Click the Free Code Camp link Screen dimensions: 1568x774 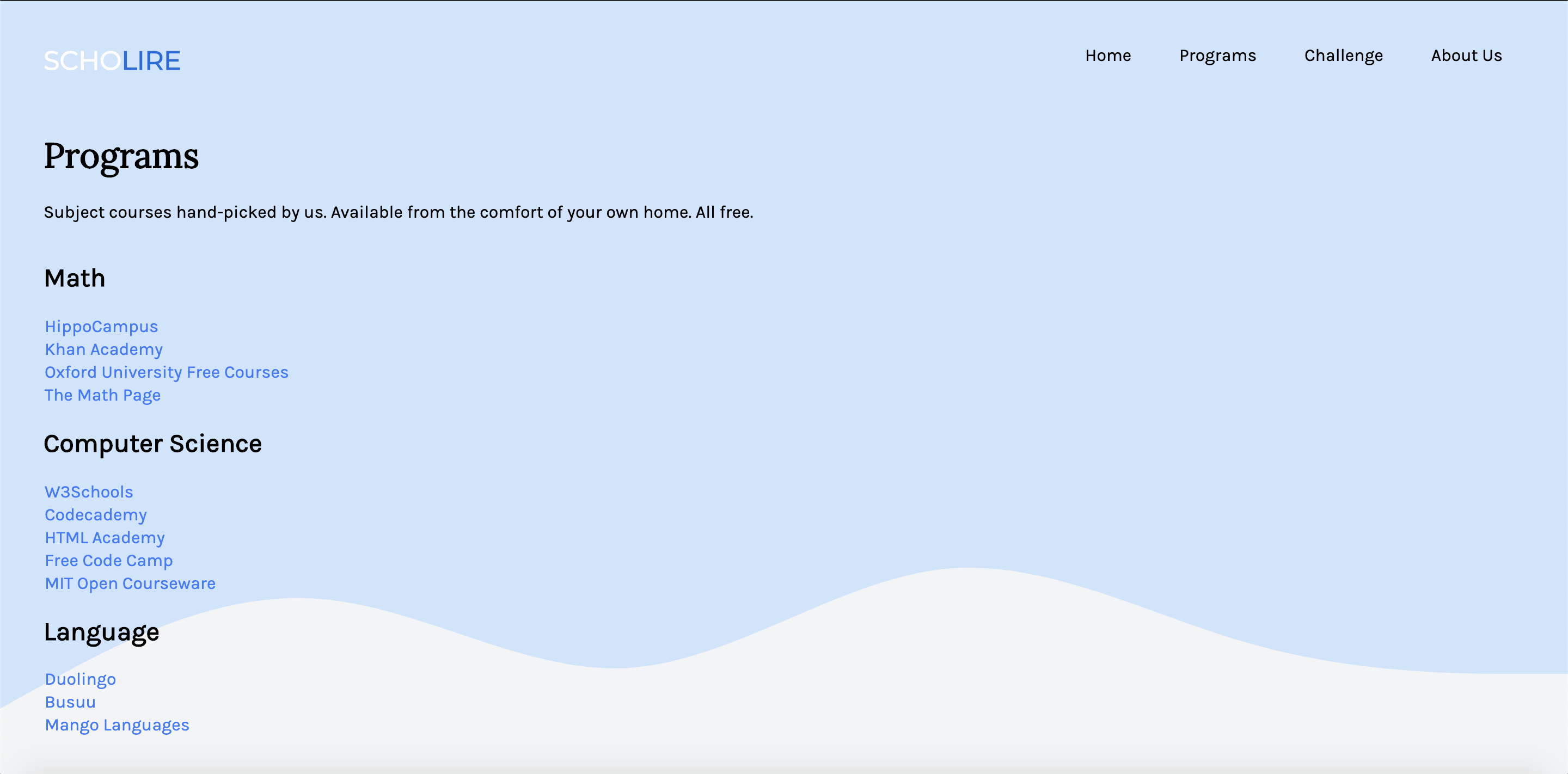(x=108, y=561)
